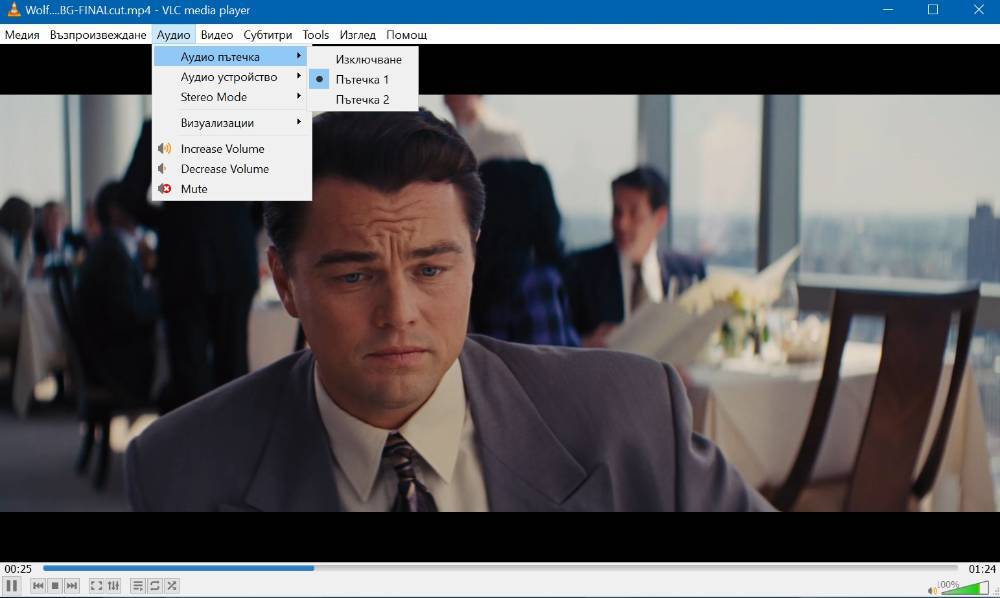Open the Субтитри menu

(268, 35)
